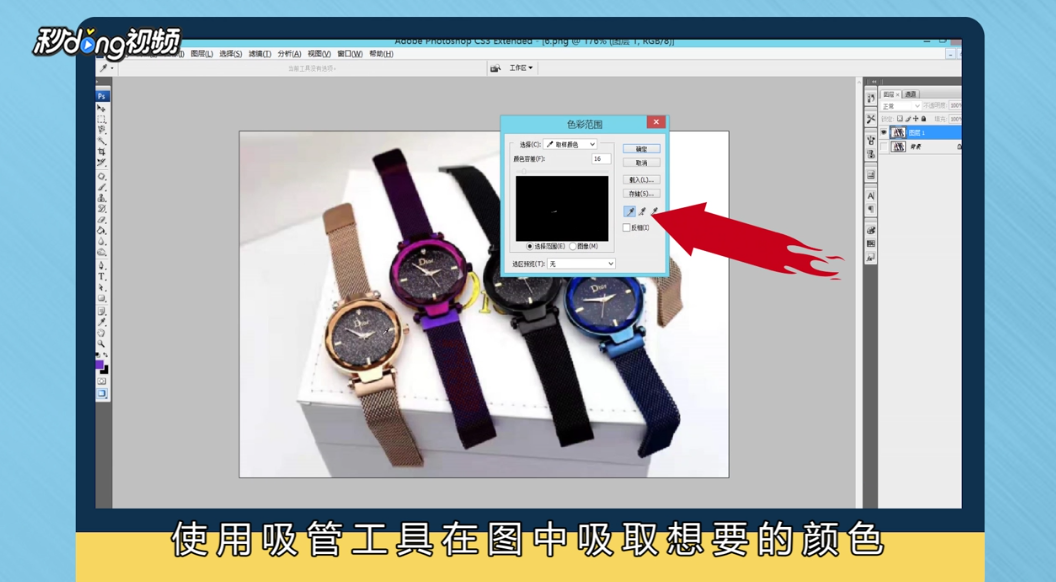Open the 视图(V) menu
The image size is (1056, 582).
319,54
